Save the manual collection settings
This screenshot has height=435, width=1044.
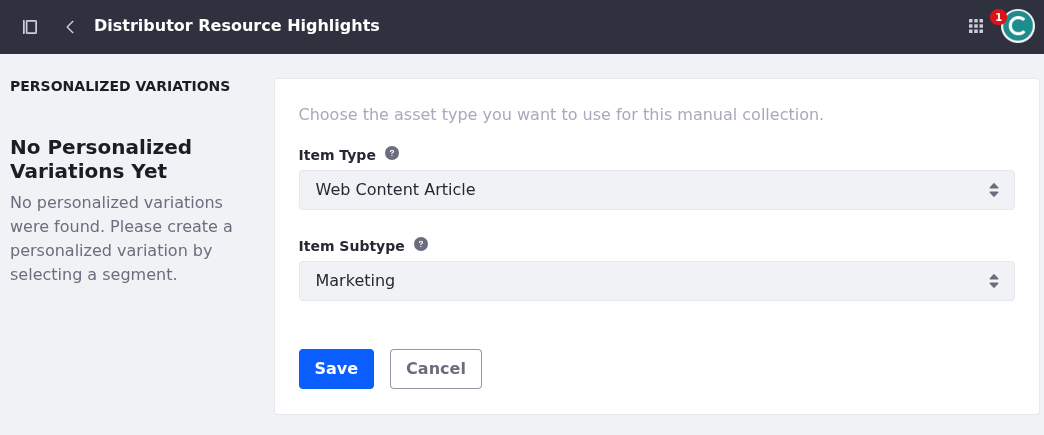point(336,369)
